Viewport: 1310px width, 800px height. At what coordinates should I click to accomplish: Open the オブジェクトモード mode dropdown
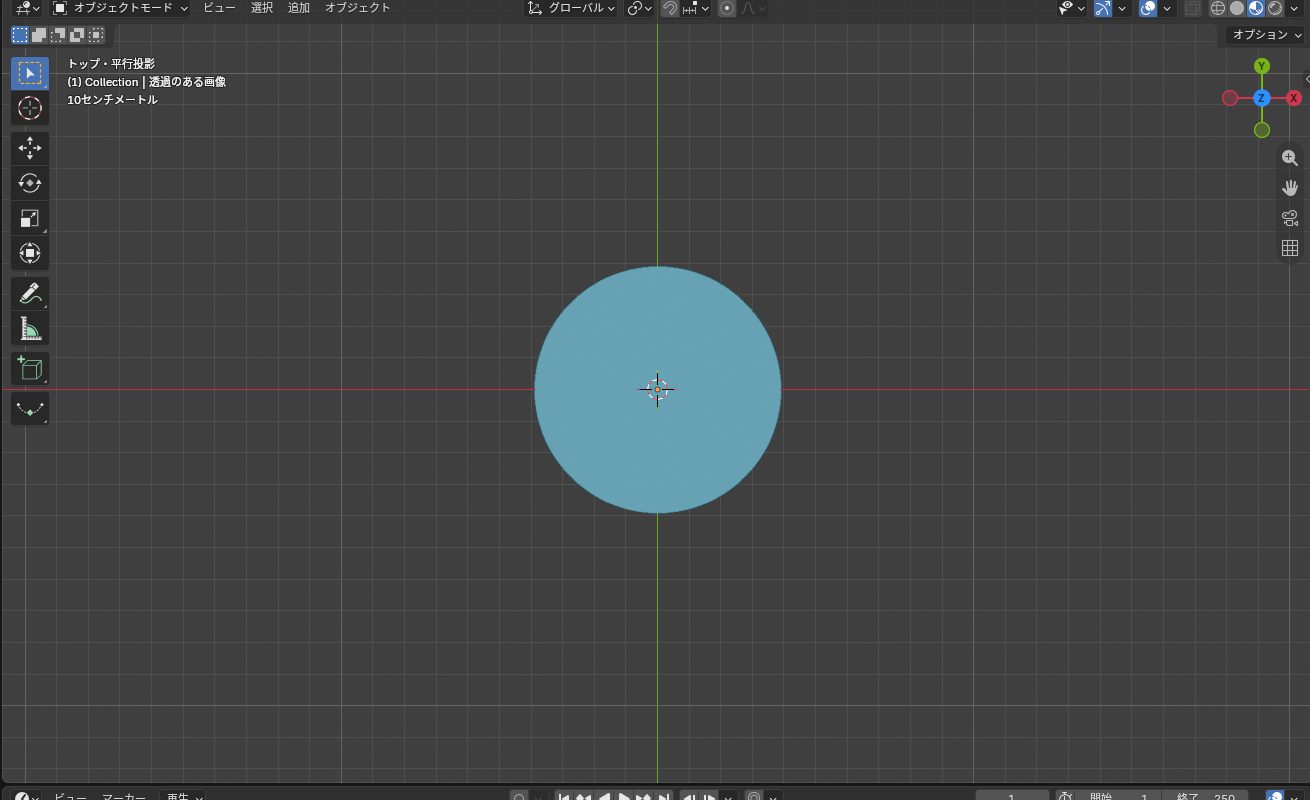point(119,8)
